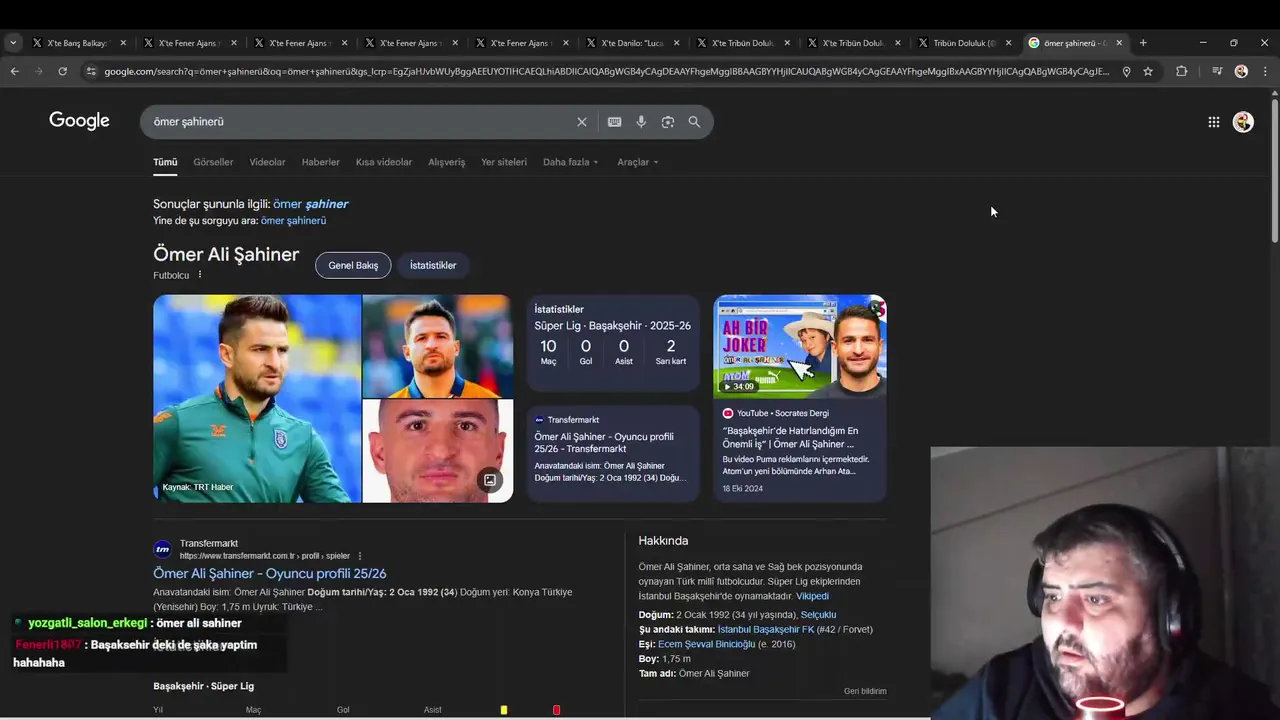Select Genel Bakış chip
Image resolution: width=1280 pixels, height=720 pixels.
353,265
